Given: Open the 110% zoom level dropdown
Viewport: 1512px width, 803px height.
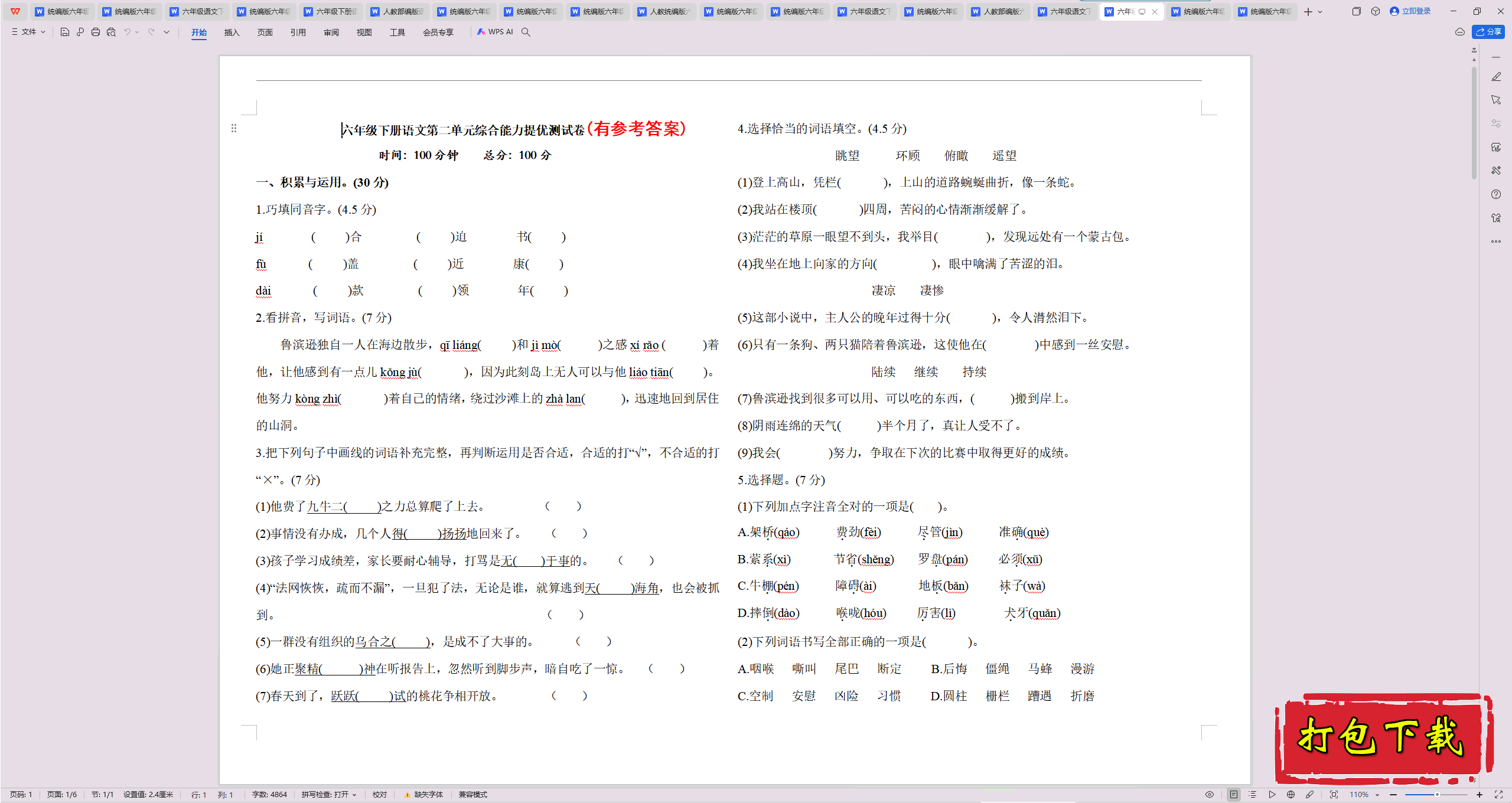Looking at the screenshot, I should (x=1364, y=795).
